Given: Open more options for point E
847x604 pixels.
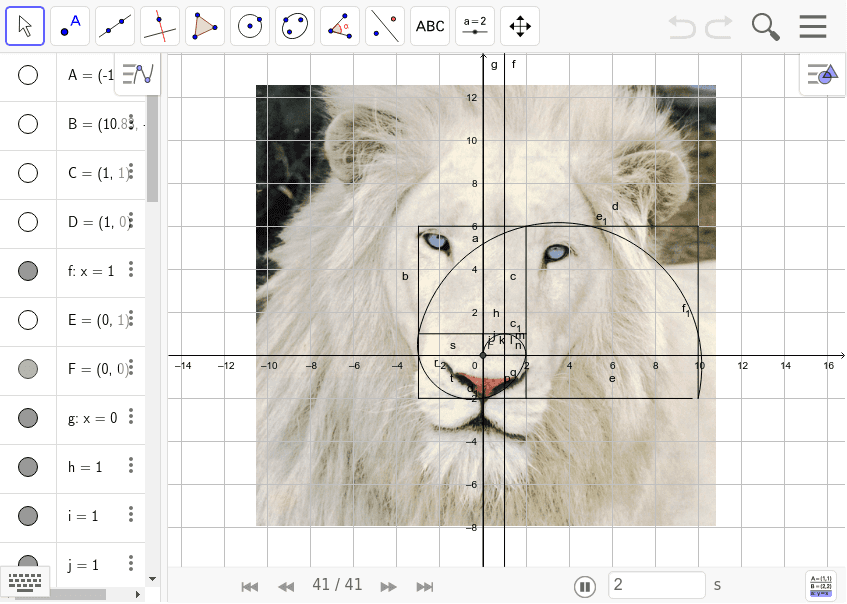Looking at the screenshot, I should pos(131,318).
